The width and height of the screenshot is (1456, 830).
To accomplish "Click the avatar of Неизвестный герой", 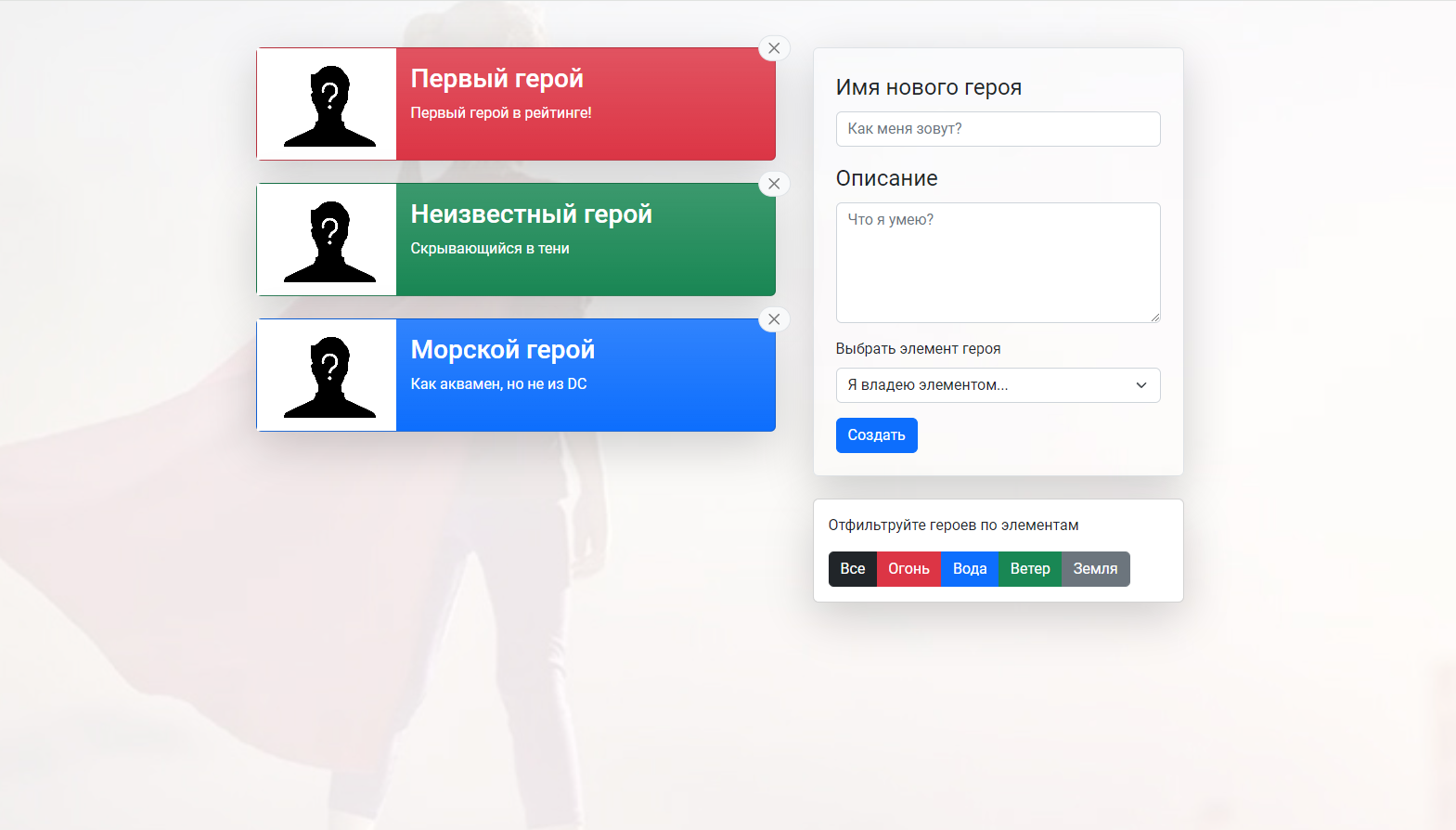I will (327, 240).
